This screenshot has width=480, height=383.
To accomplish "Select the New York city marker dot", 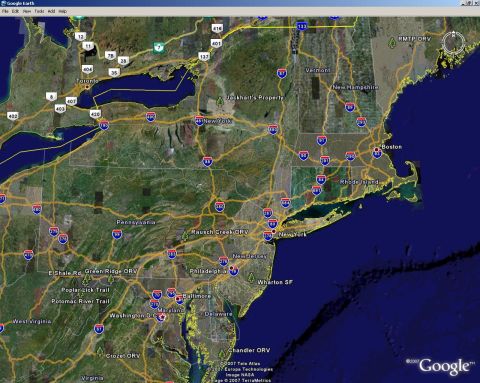I will (x=274, y=231).
